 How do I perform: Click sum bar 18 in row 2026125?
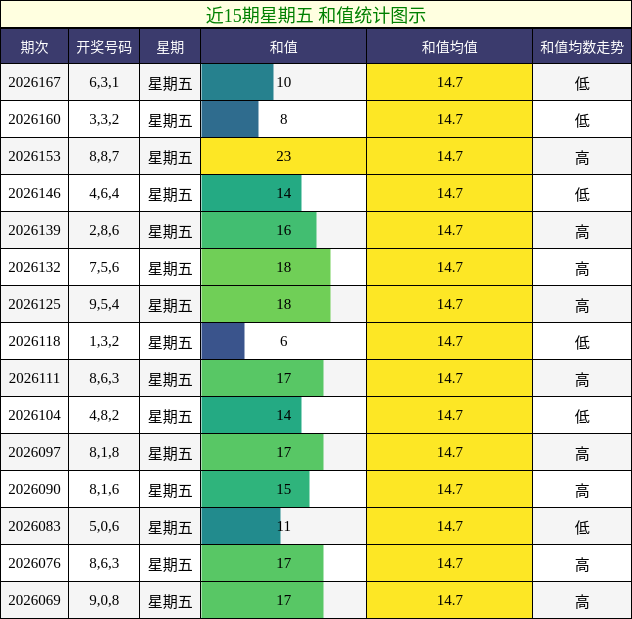(x=266, y=304)
